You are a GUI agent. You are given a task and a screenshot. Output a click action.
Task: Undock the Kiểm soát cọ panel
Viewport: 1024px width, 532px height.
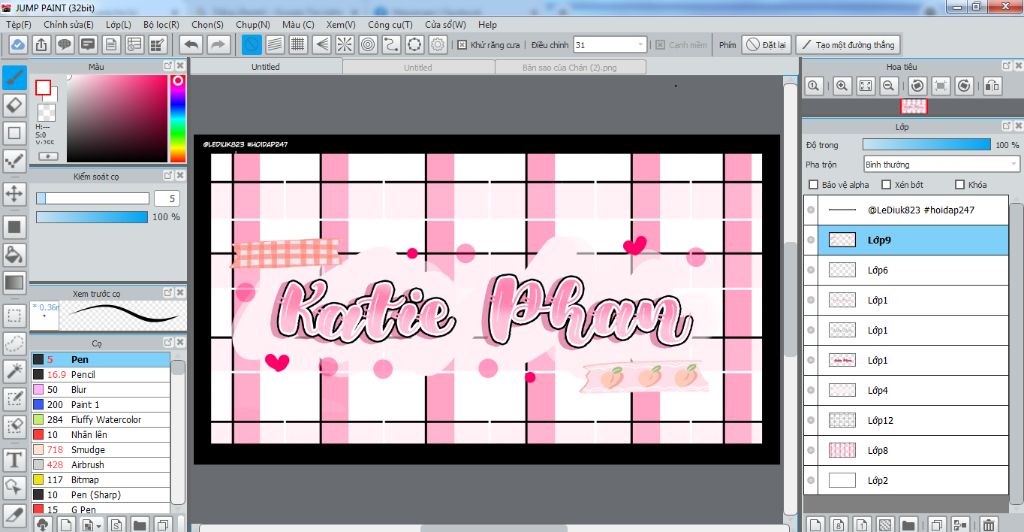pos(168,176)
